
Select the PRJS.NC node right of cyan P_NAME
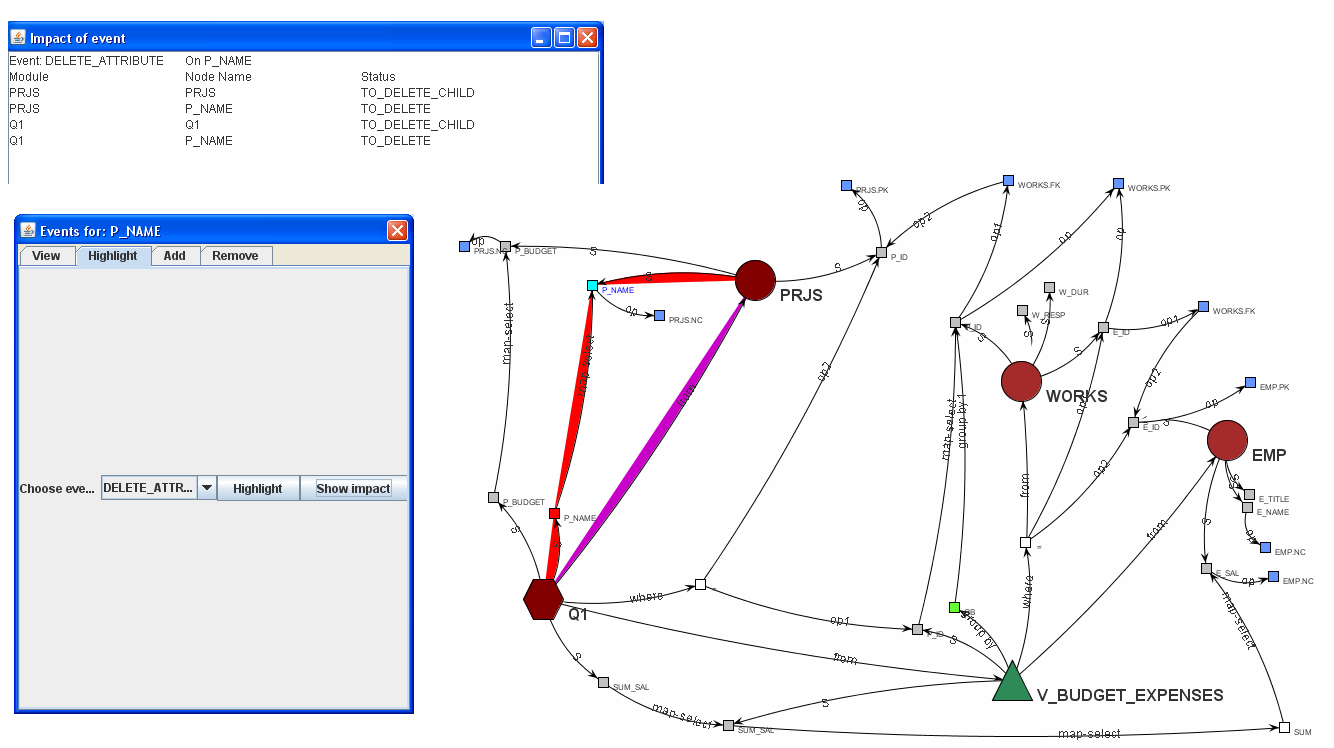[659, 316]
